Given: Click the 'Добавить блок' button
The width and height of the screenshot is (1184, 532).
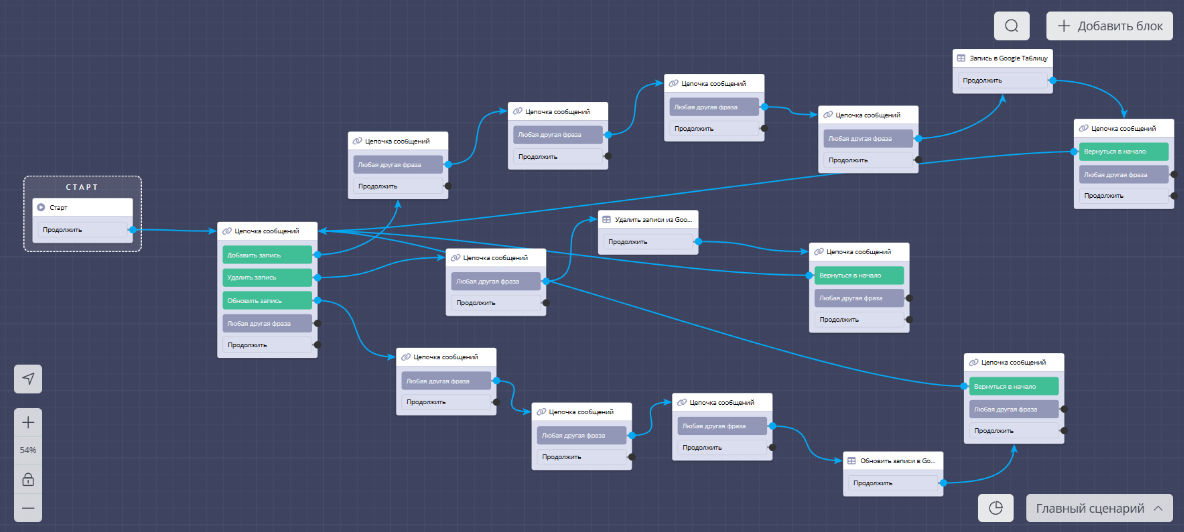Looking at the screenshot, I should [x=1109, y=26].
